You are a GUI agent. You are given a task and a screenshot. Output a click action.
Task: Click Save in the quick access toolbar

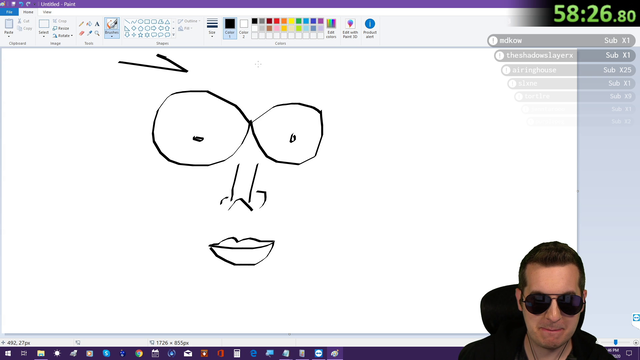pos(13,4)
